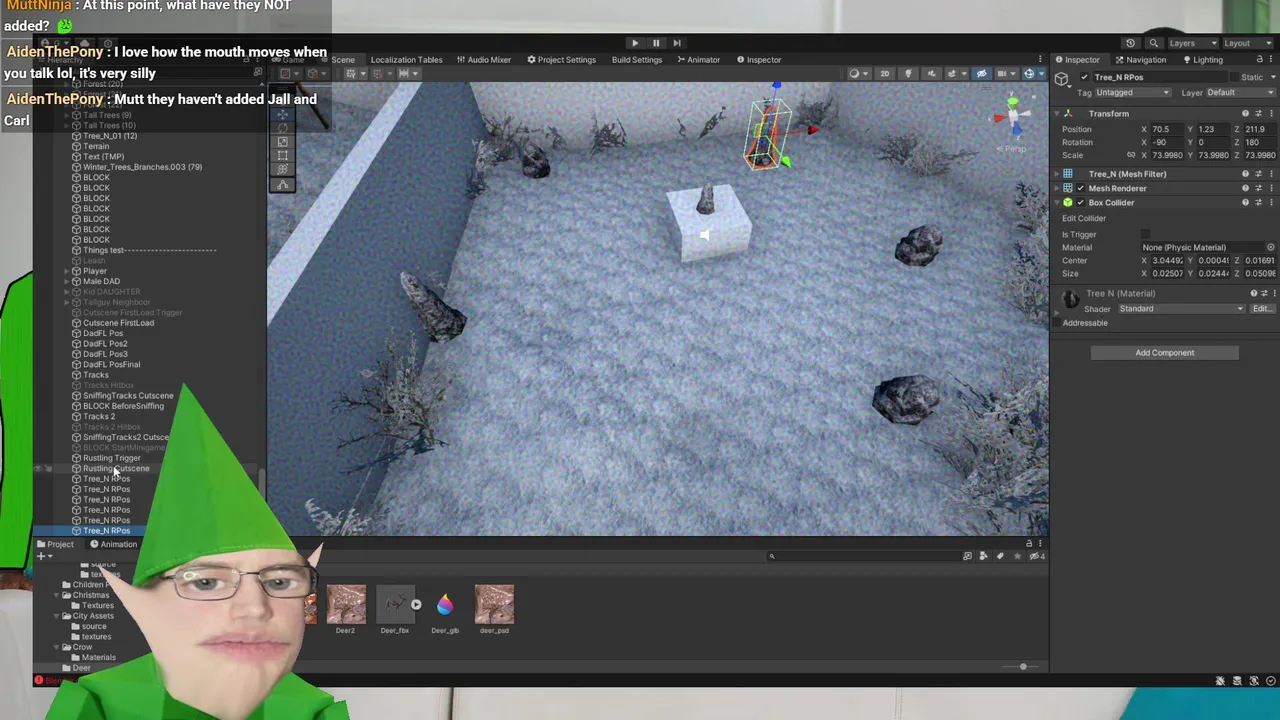1280x720 pixels.
Task: Select the Rect tool in the scene
Action: [x=283, y=156]
